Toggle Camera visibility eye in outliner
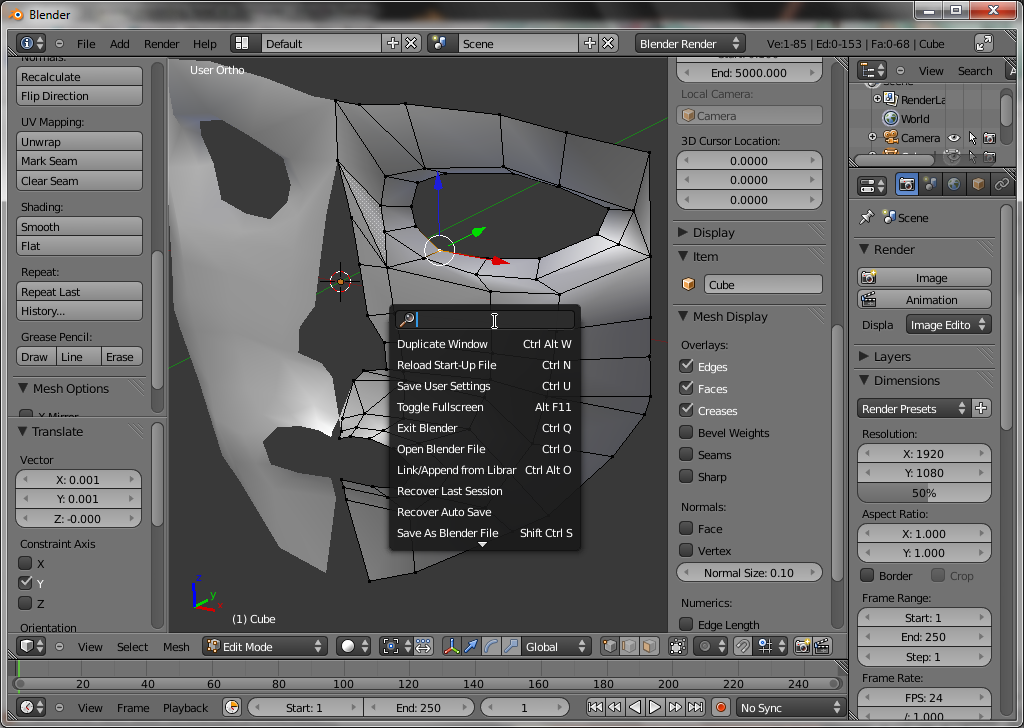The height and width of the screenshot is (728, 1024). [x=954, y=138]
